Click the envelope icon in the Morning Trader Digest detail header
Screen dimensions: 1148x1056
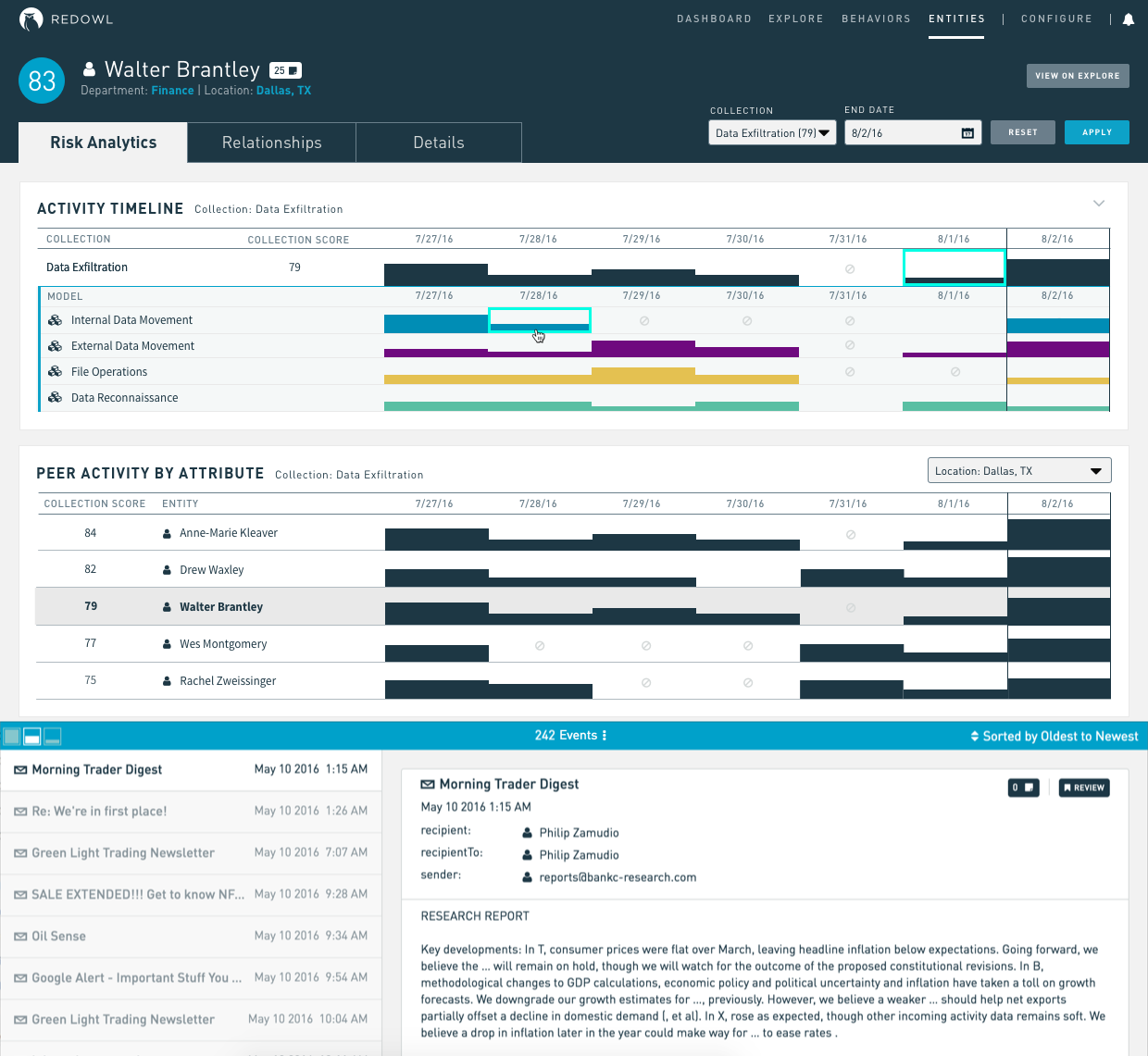point(428,785)
